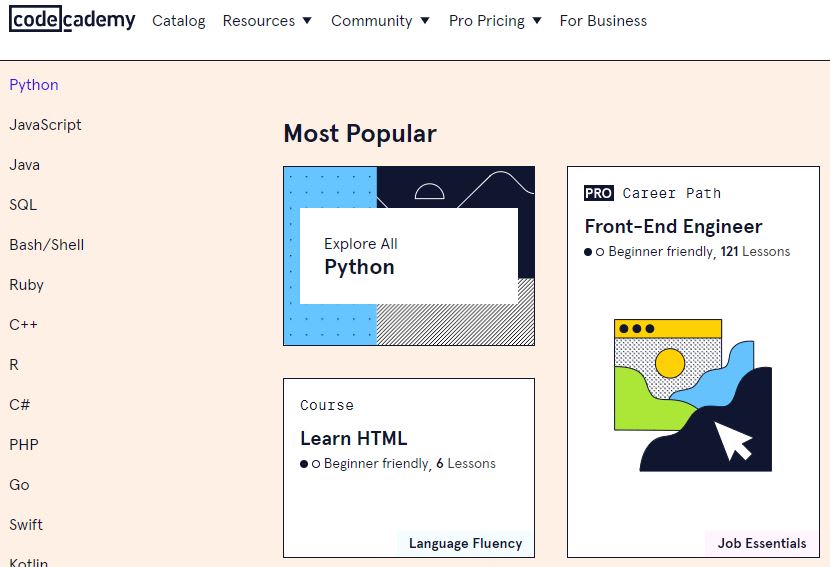Choose PHP from the language list
The width and height of the screenshot is (830, 567).
(x=24, y=445)
